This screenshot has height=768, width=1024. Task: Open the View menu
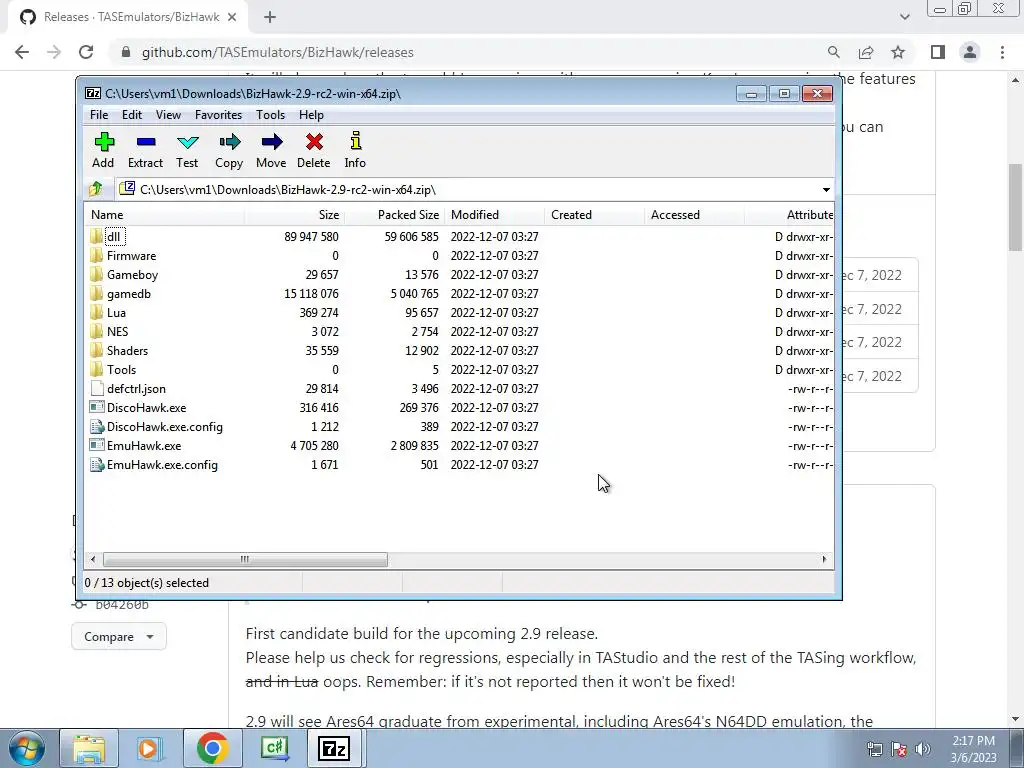coord(168,115)
